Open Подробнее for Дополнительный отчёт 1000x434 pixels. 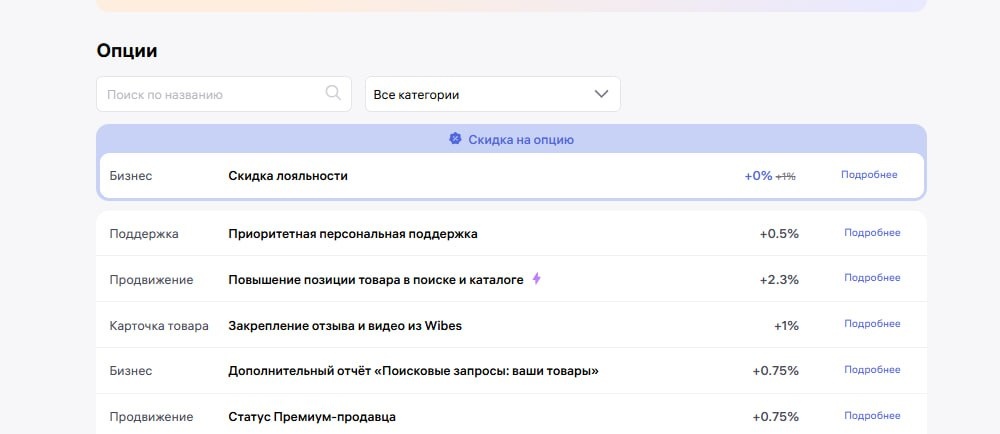click(x=872, y=370)
